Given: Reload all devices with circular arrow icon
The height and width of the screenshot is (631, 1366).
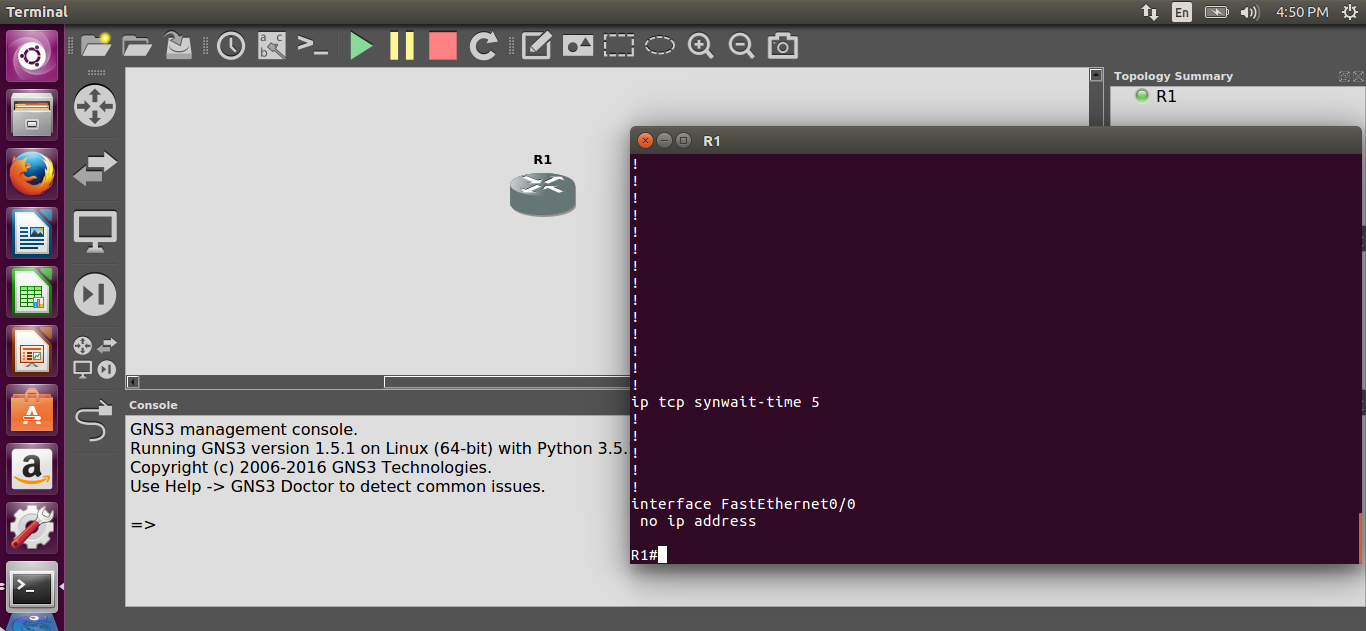Looking at the screenshot, I should click(x=484, y=46).
